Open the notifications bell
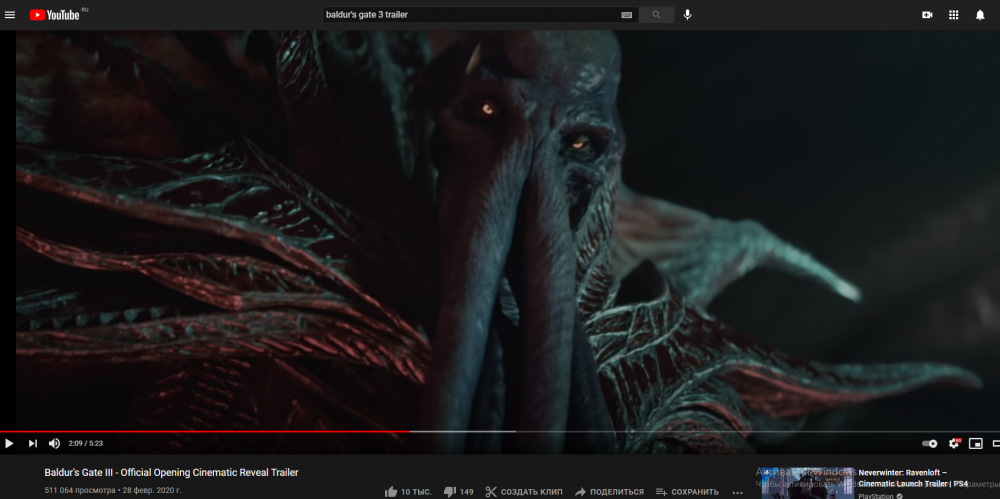 980,15
